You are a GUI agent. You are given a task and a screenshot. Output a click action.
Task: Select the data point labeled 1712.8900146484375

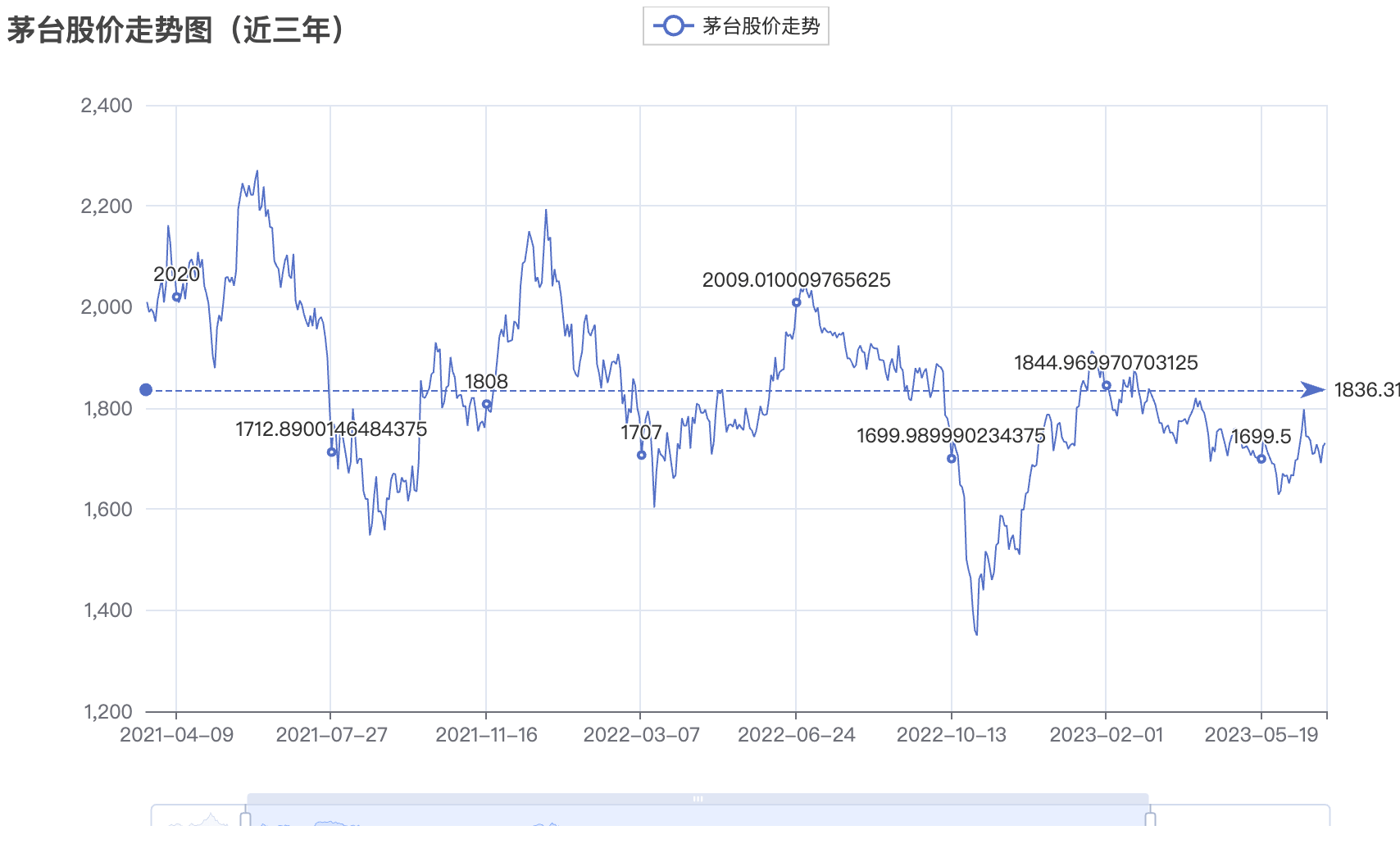coord(331,452)
